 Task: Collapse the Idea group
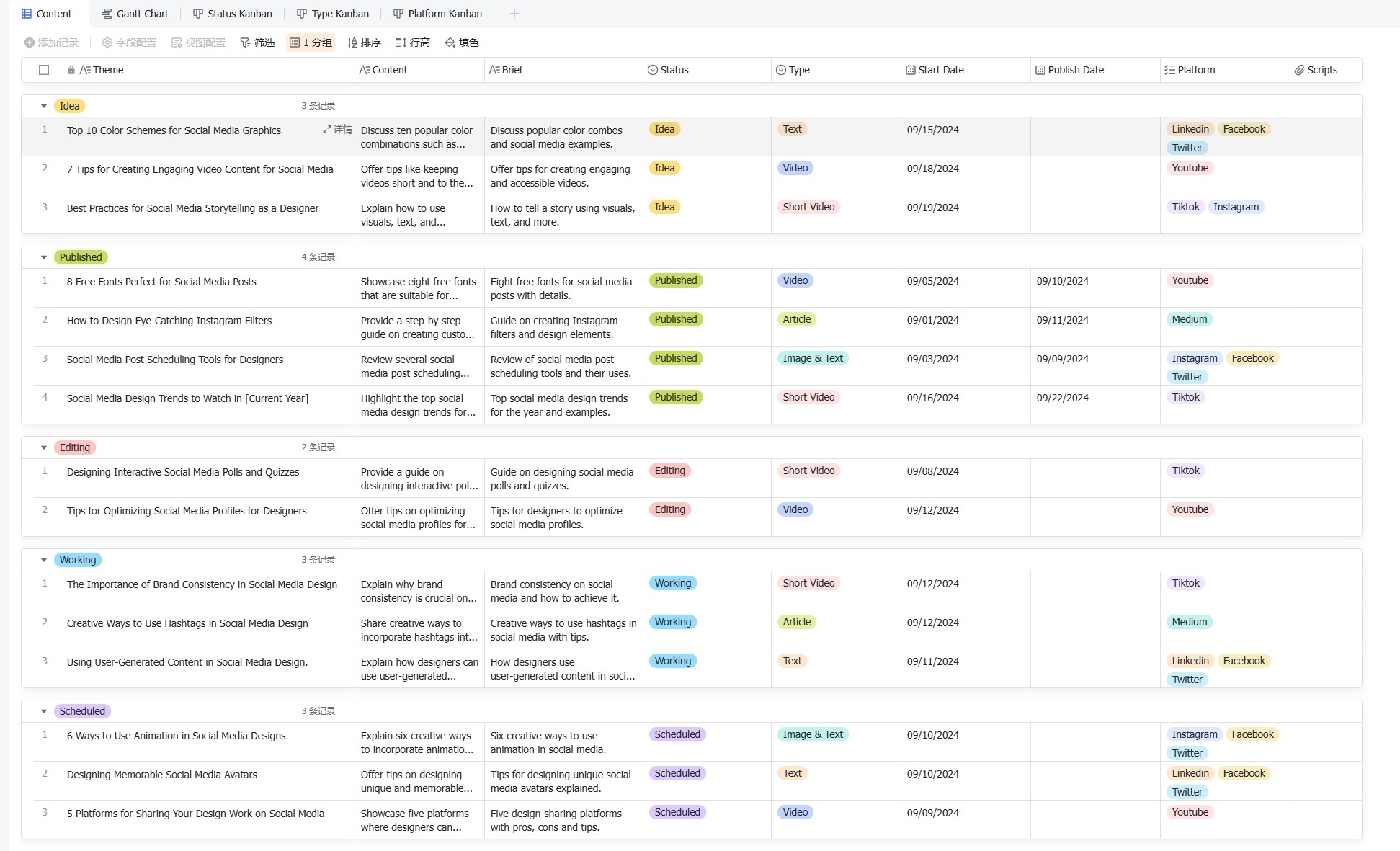pyautogui.click(x=44, y=106)
